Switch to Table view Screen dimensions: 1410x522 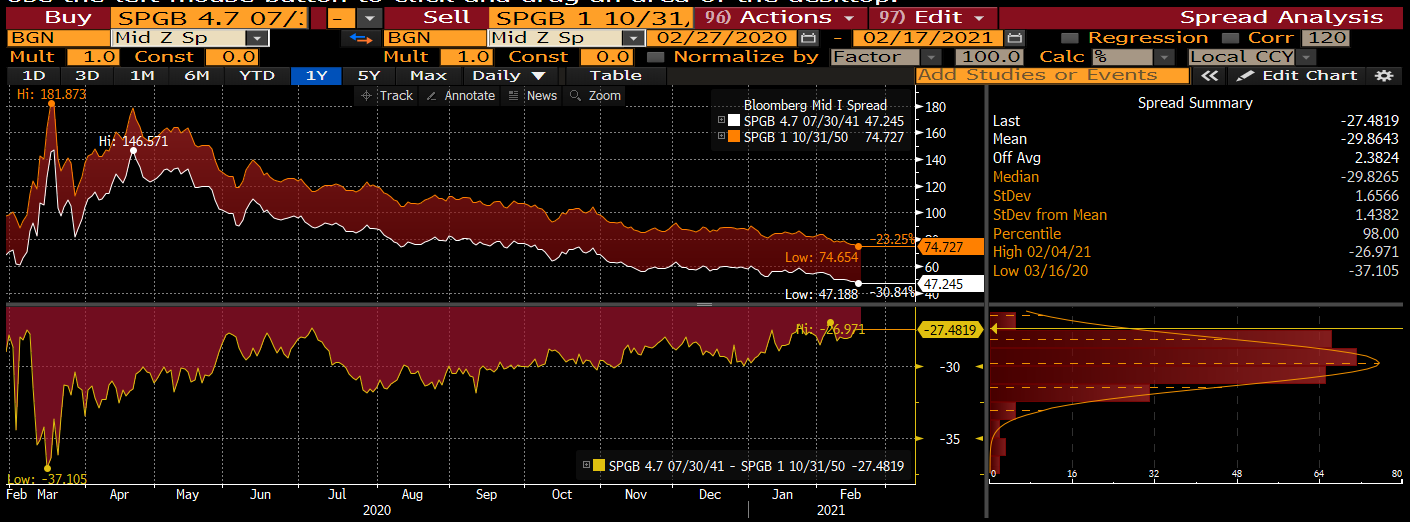616,75
